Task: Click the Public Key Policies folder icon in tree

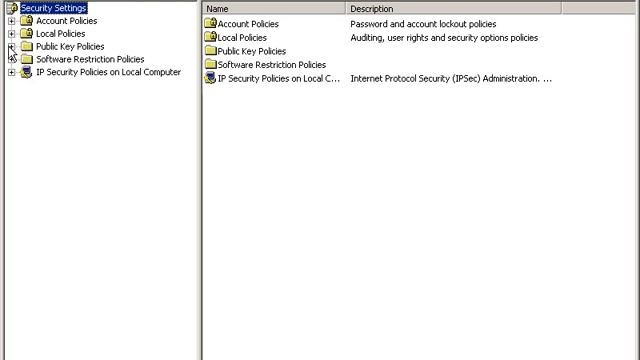Action: point(27,46)
